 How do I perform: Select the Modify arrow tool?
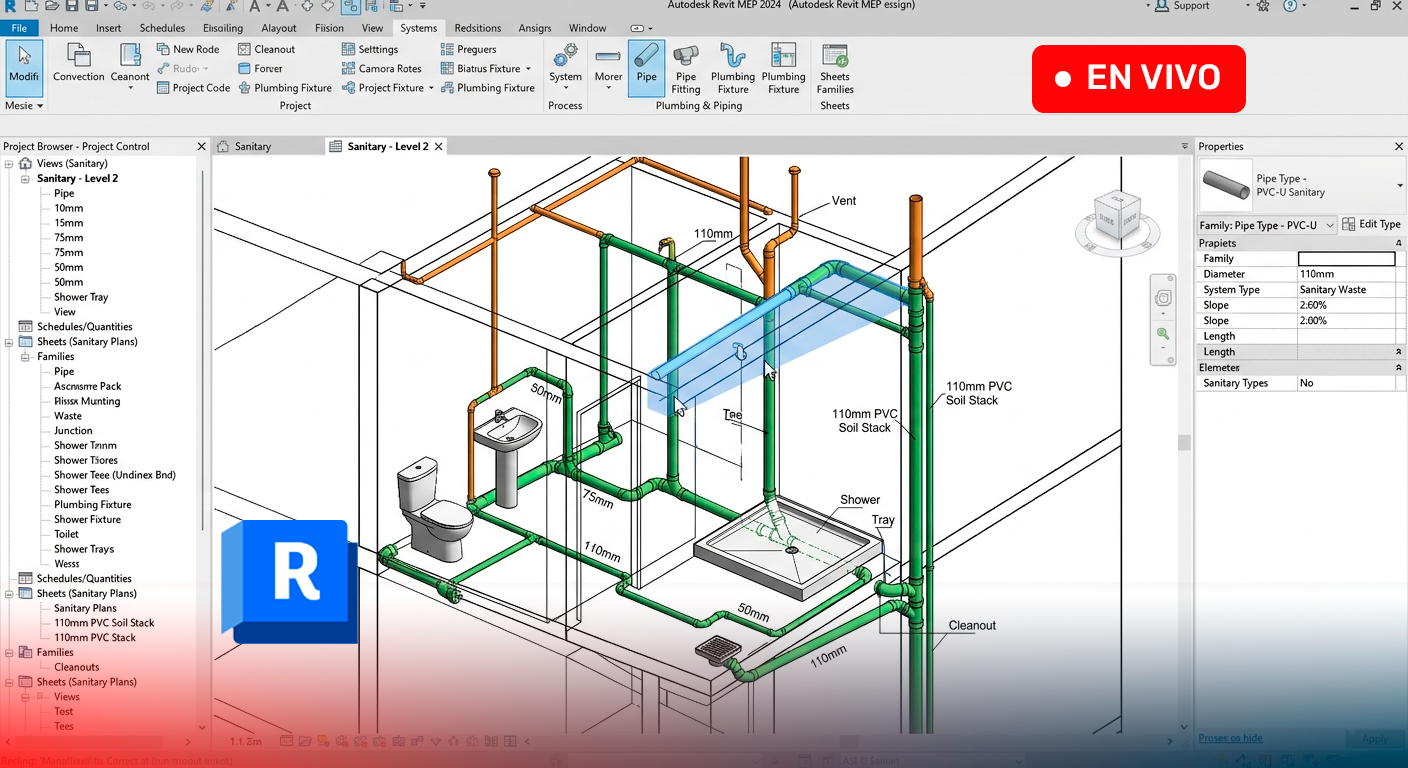click(23, 67)
